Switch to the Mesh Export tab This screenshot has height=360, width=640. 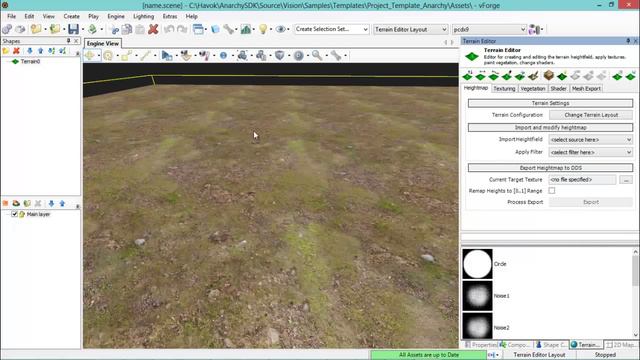coord(586,89)
